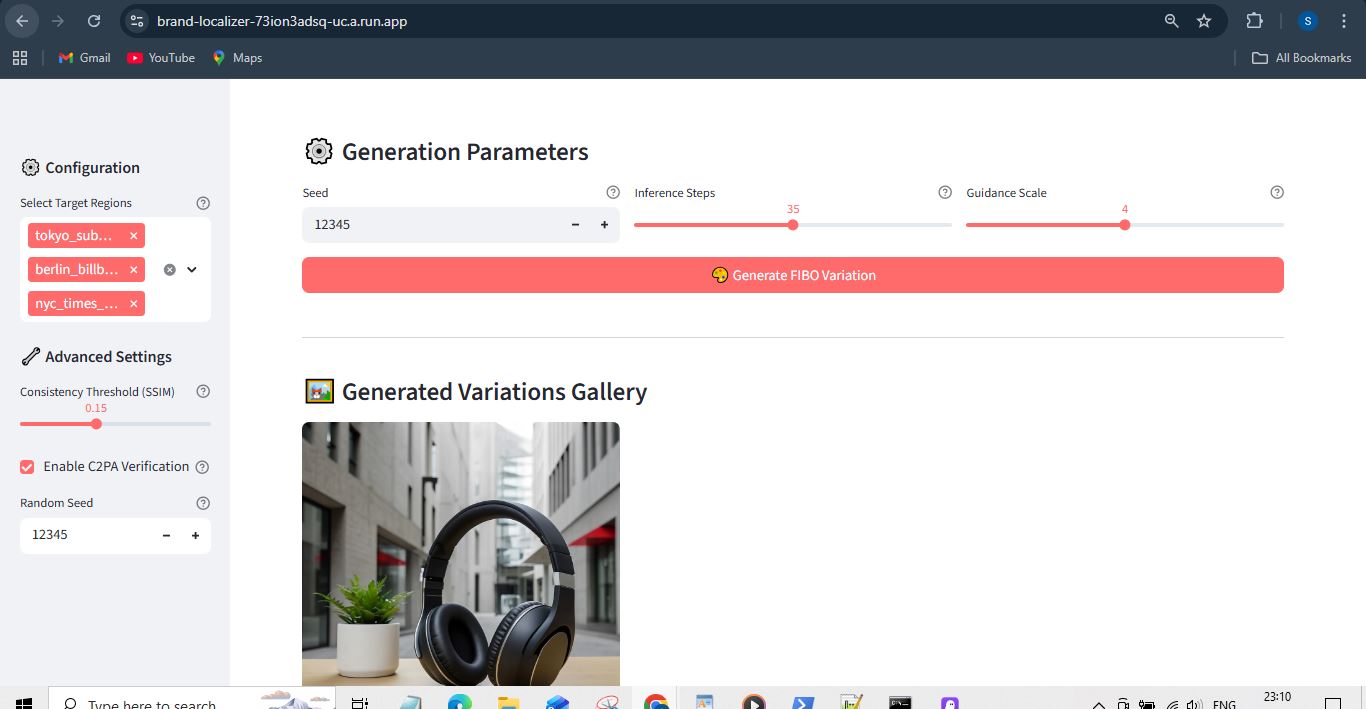
Task: Remove the berlin_billb region tag
Action: 133,270
